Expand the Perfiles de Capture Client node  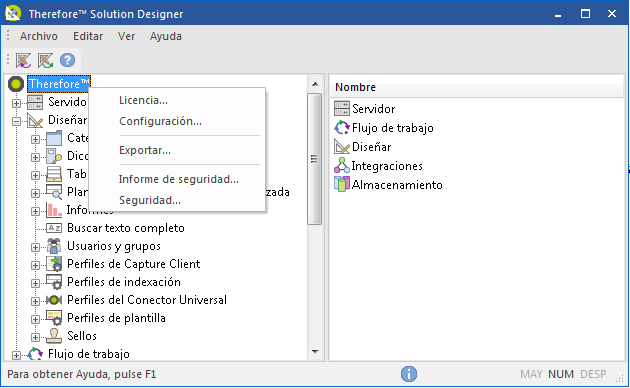tap(35, 265)
